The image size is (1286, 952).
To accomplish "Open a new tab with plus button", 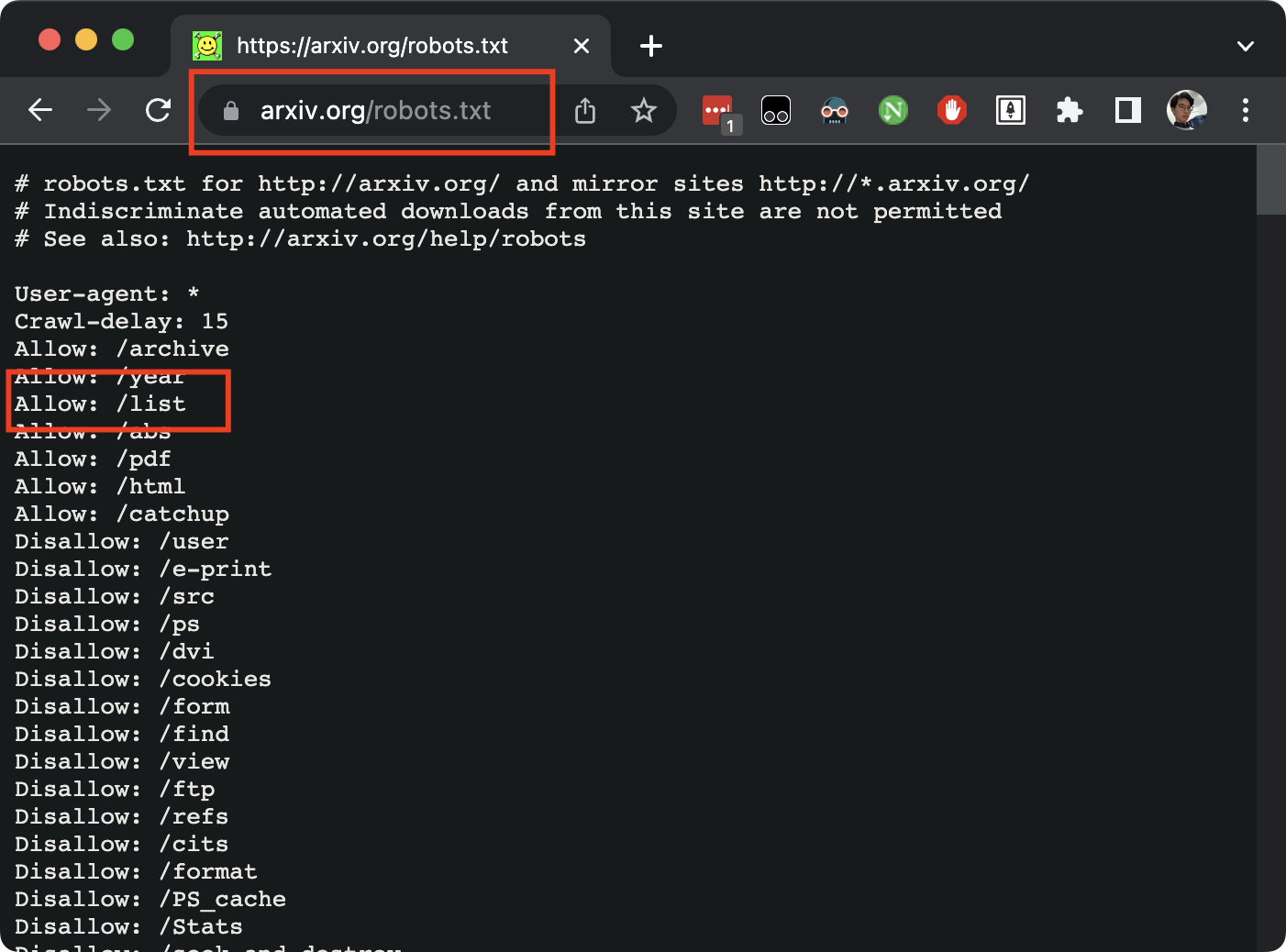I will point(651,46).
